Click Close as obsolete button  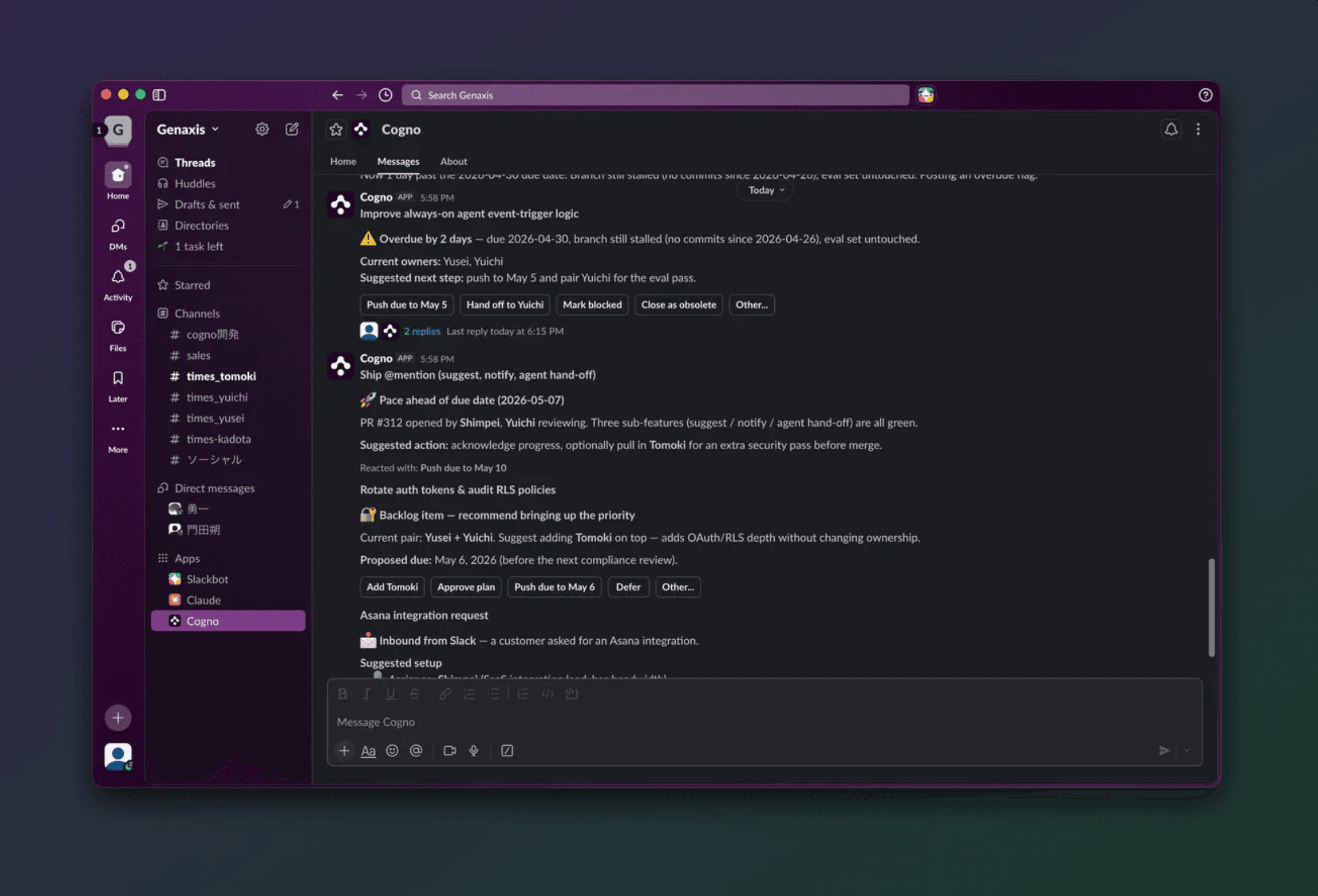(x=679, y=305)
